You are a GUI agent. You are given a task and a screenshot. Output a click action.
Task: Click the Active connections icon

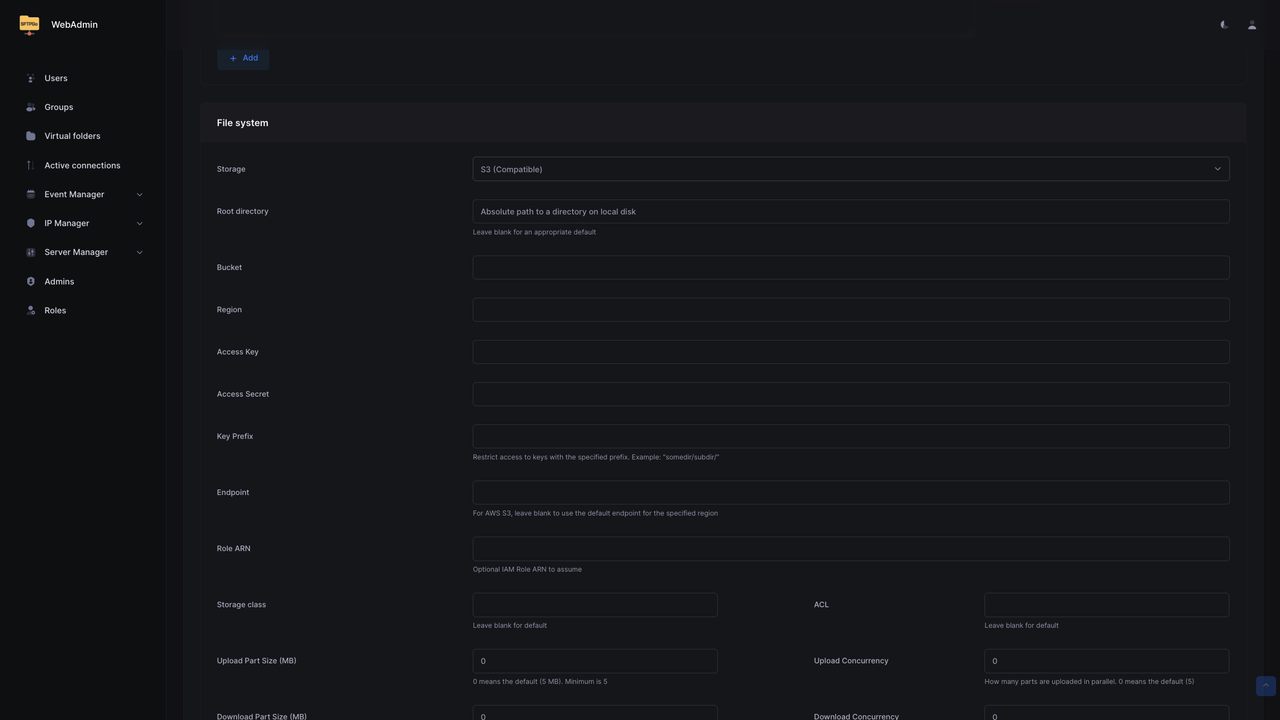pos(30,165)
